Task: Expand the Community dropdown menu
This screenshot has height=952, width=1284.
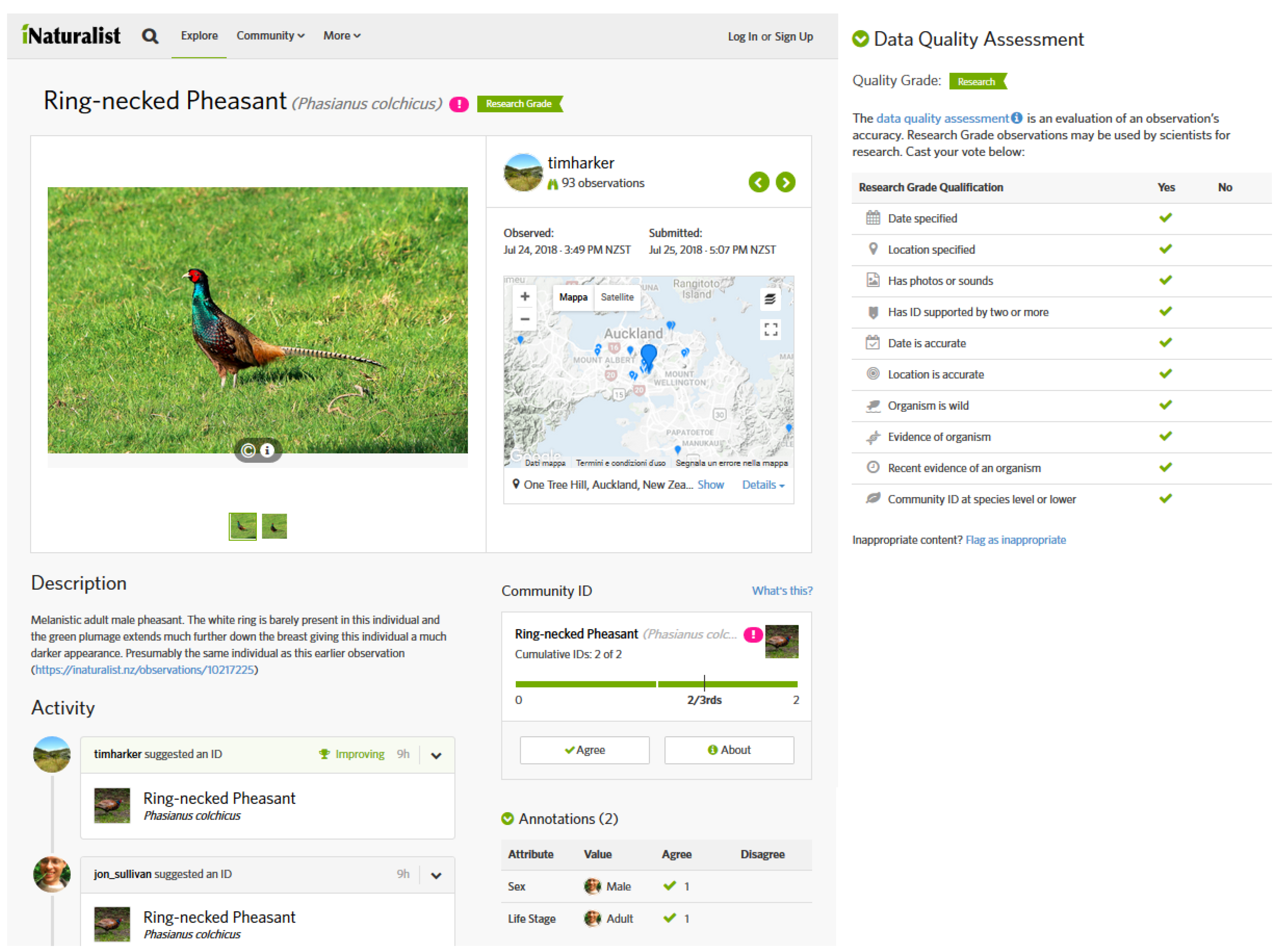Action: click(x=270, y=36)
